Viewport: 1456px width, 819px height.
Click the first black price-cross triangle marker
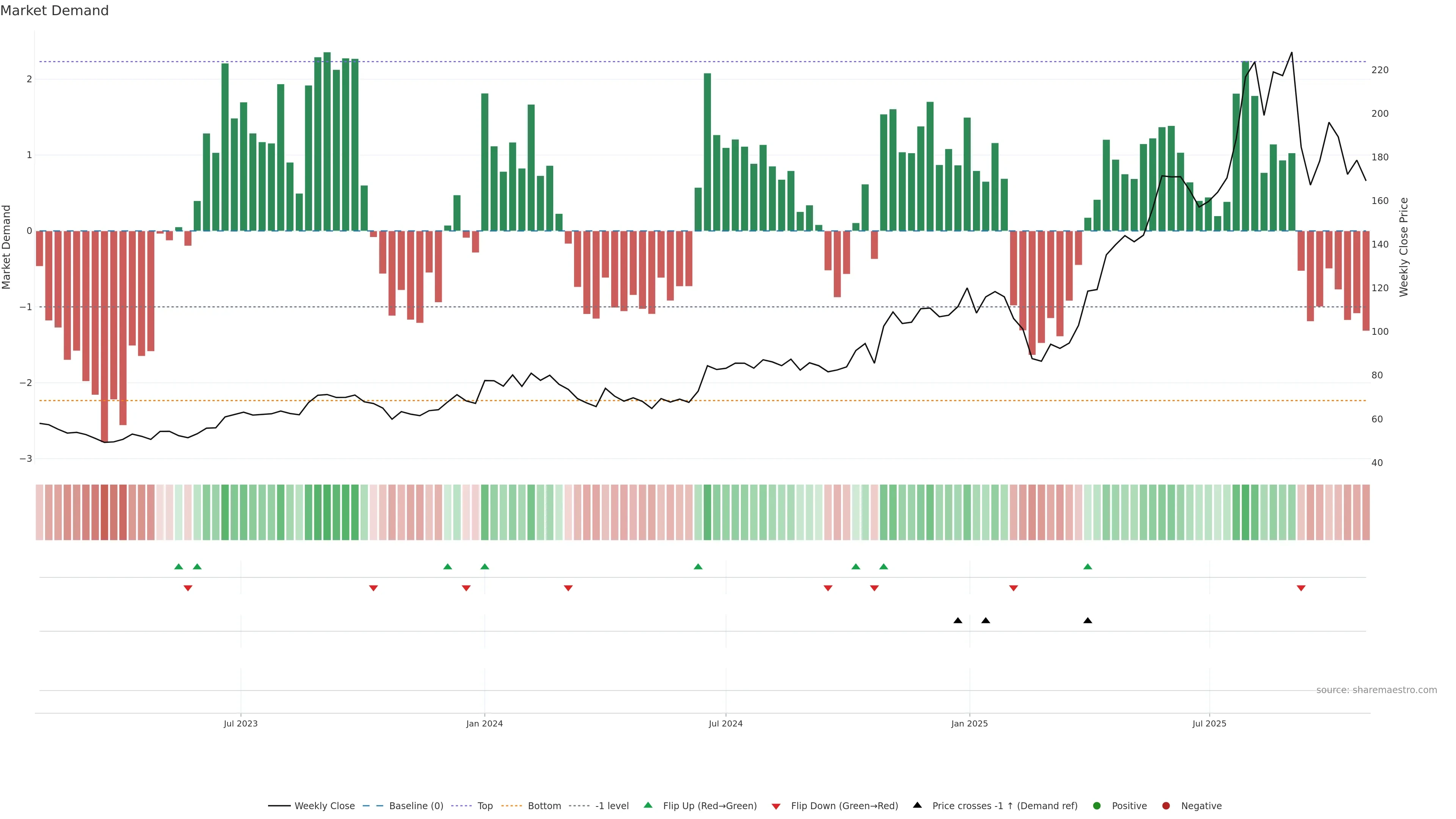957,621
